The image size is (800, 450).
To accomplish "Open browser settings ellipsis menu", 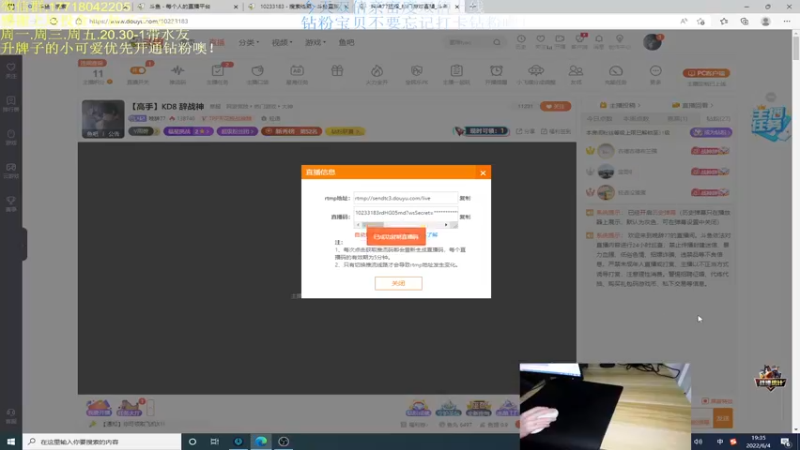I will tap(787, 21).
